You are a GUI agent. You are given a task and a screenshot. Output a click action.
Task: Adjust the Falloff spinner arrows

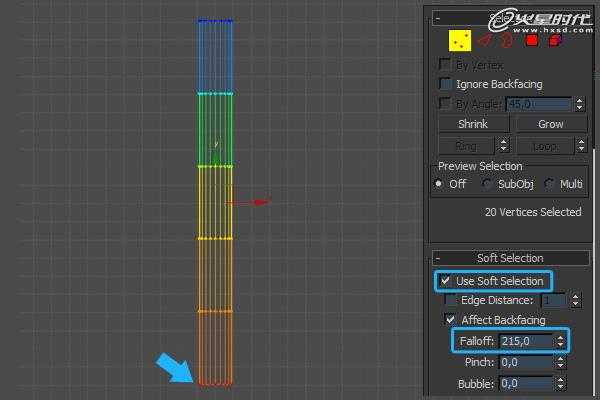click(x=560, y=341)
